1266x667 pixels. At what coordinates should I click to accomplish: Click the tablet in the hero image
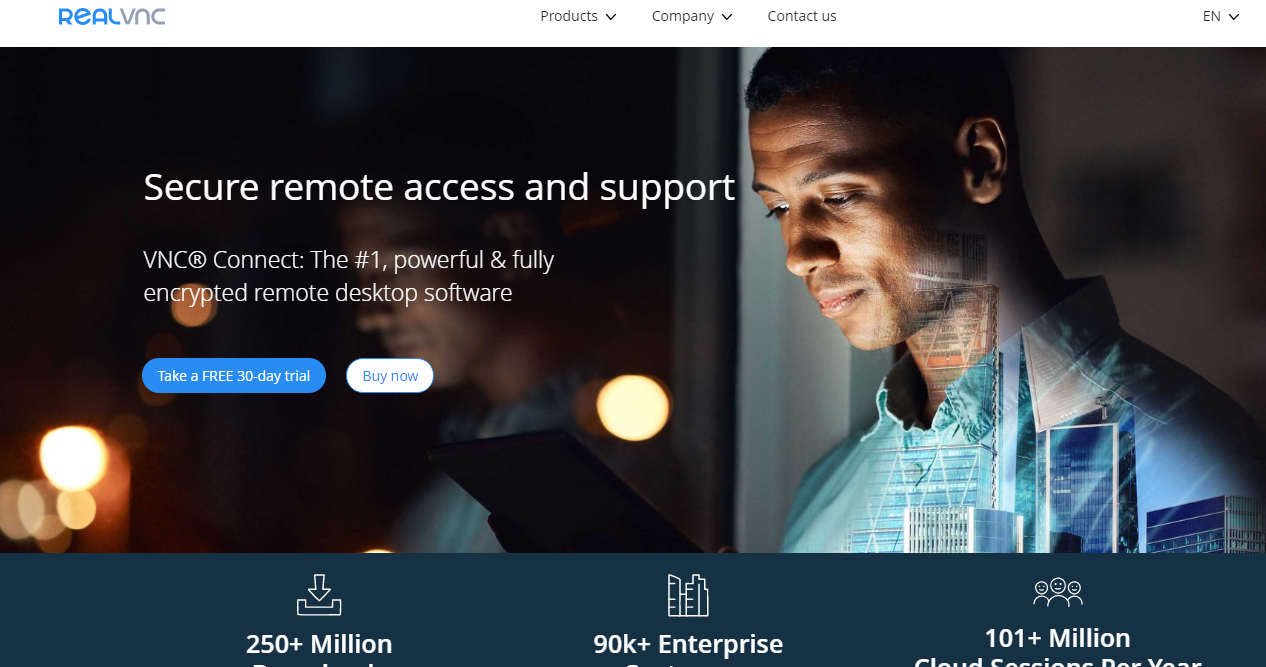point(560,490)
